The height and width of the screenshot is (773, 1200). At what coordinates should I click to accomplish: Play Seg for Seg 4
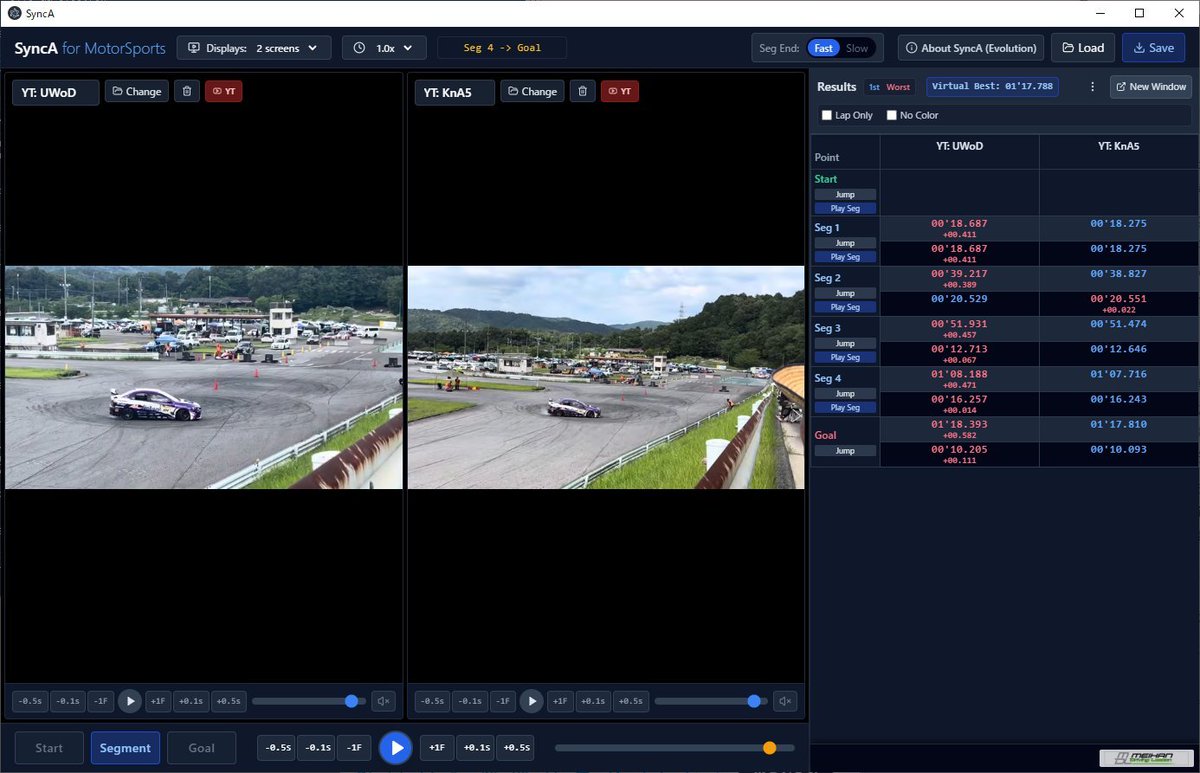[x=845, y=407]
